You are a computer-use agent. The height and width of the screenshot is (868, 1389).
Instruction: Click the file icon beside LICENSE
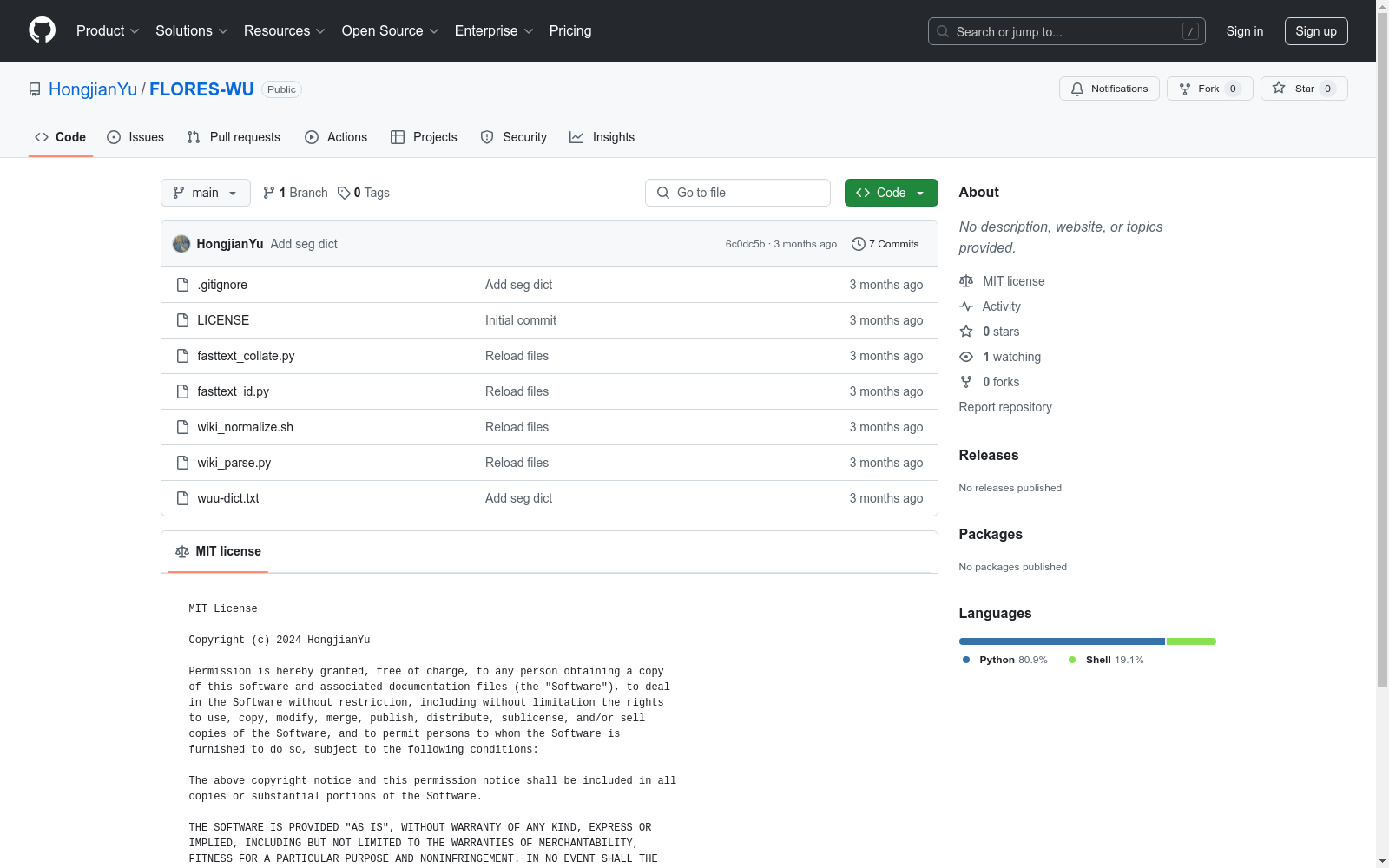182,320
